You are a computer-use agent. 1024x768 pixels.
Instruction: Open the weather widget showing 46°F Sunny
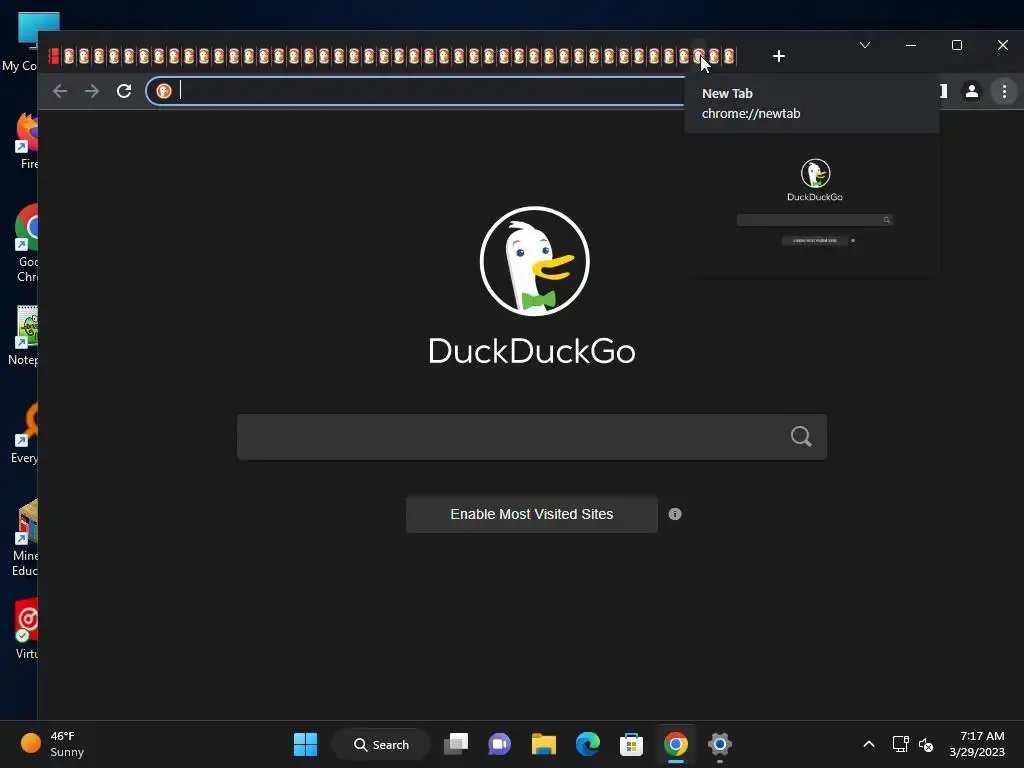click(x=52, y=744)
